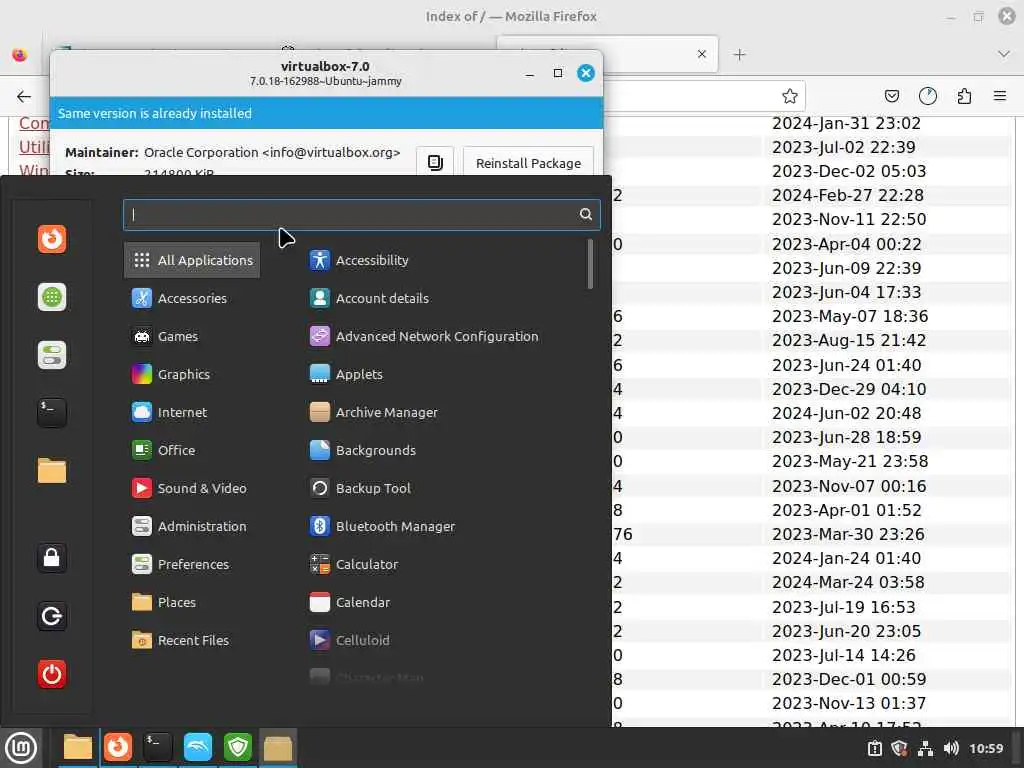Click the date 2024-Feb-27 22:28
Image resolution: width=1024 pixels, height=768 pixels.
pos(848,195)
